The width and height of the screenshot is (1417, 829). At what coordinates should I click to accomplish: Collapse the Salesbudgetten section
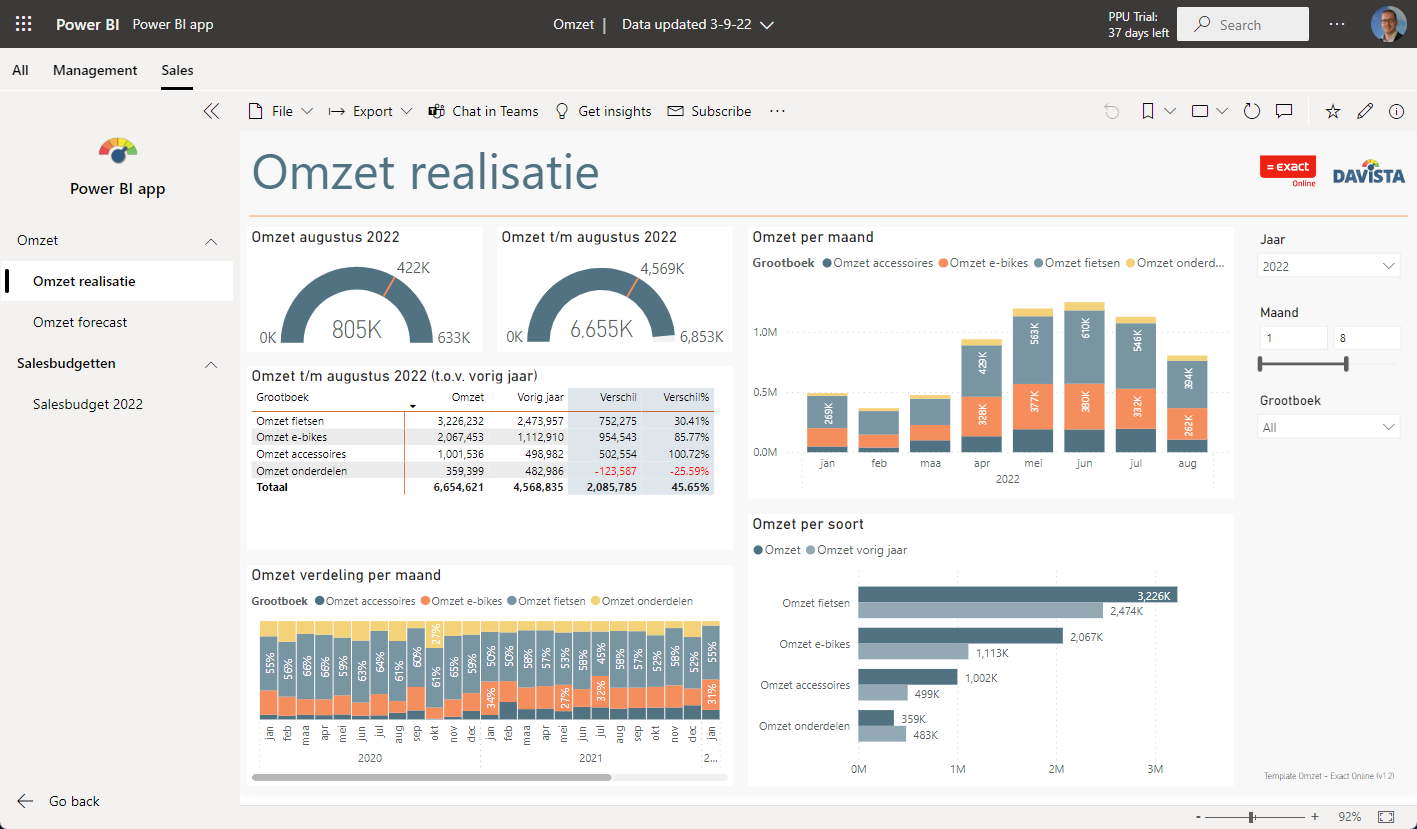click(x=210, y=364)
